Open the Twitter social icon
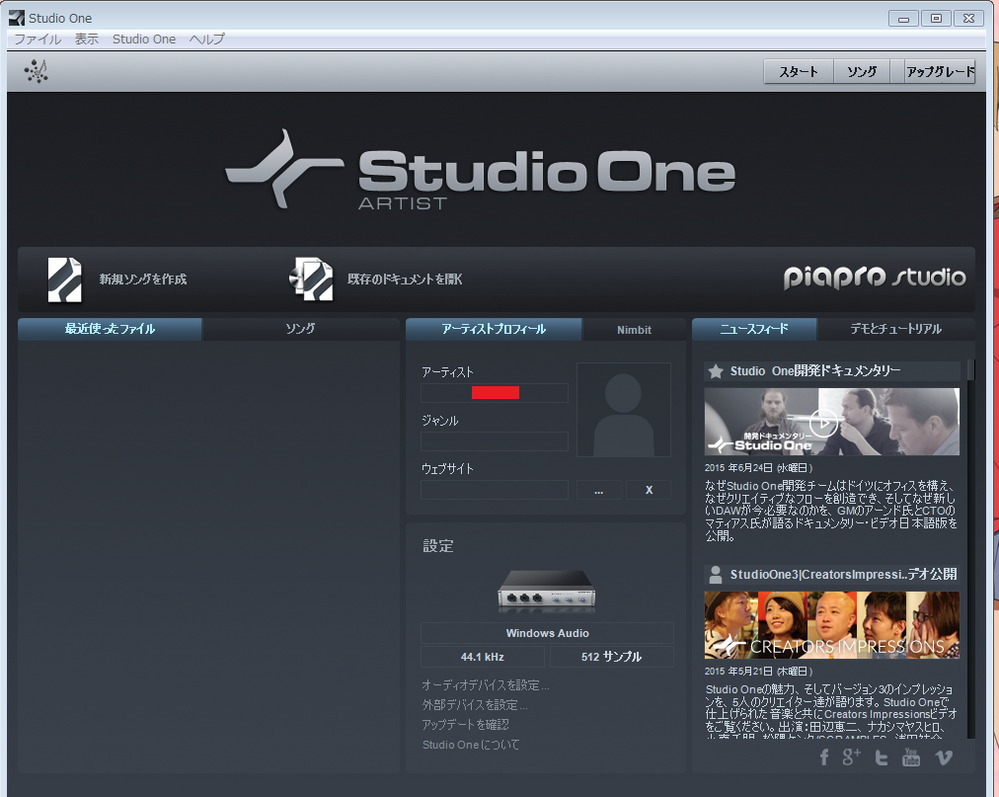 pyautogui.click(x=881, y=757)
